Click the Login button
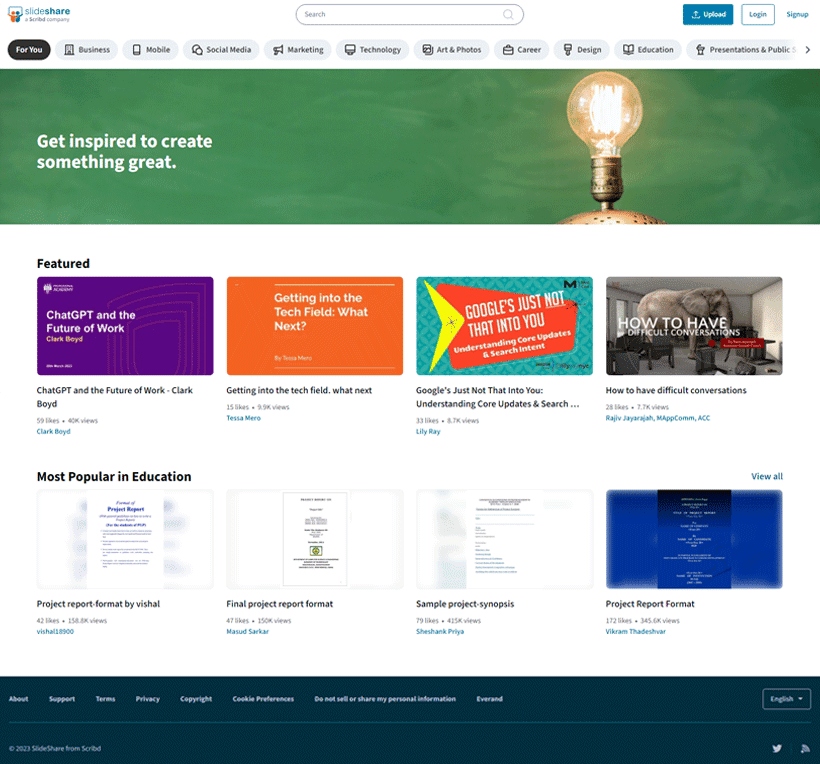Viewport: 820px width, 764px height. 757,15
